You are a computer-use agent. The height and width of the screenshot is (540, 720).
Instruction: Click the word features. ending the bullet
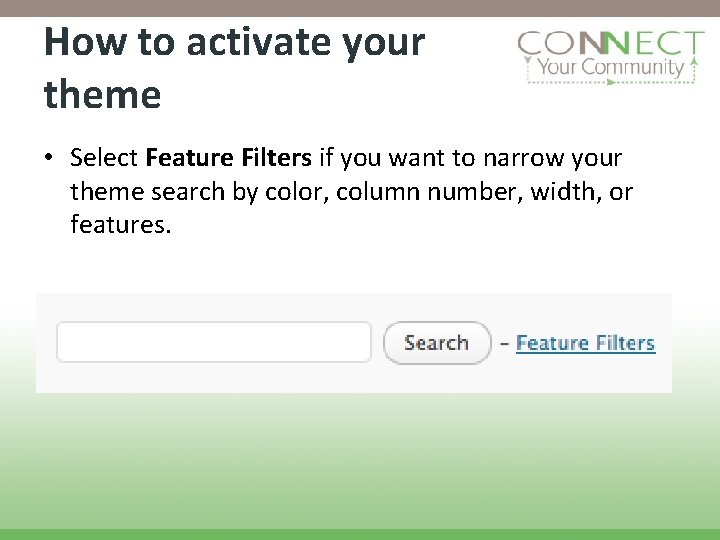pos(121,225)
